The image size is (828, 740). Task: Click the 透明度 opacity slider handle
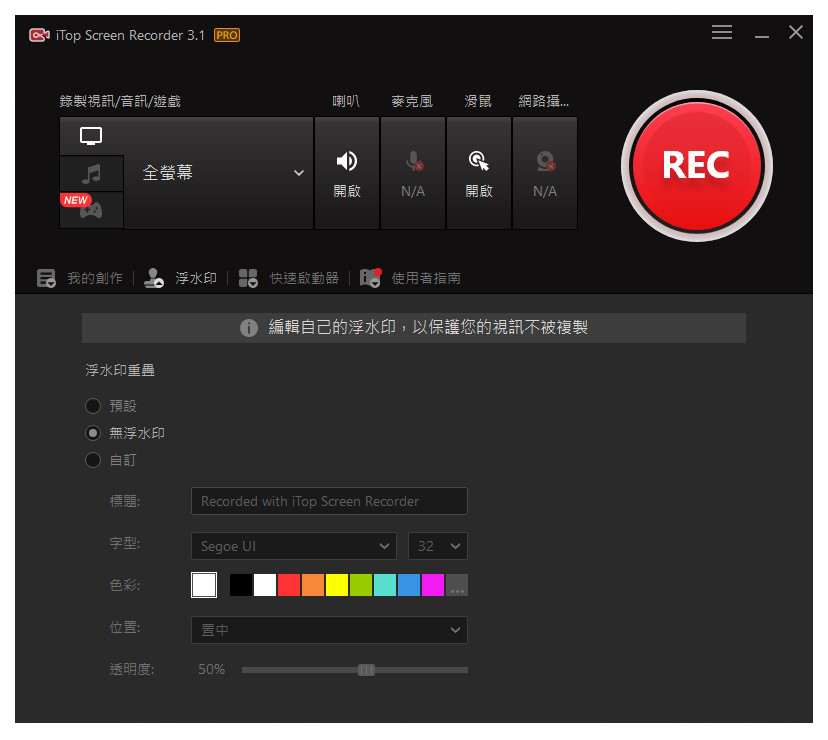(366, 670)
